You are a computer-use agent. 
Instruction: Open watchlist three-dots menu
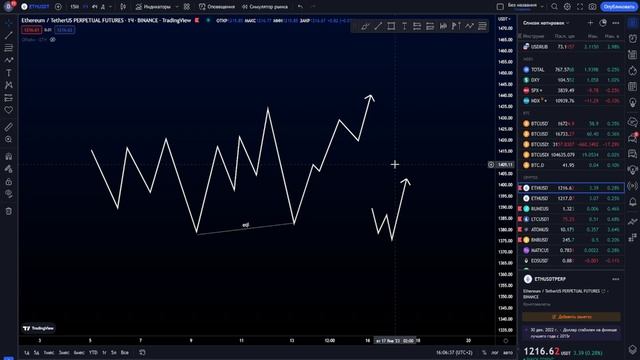[616, 23]
